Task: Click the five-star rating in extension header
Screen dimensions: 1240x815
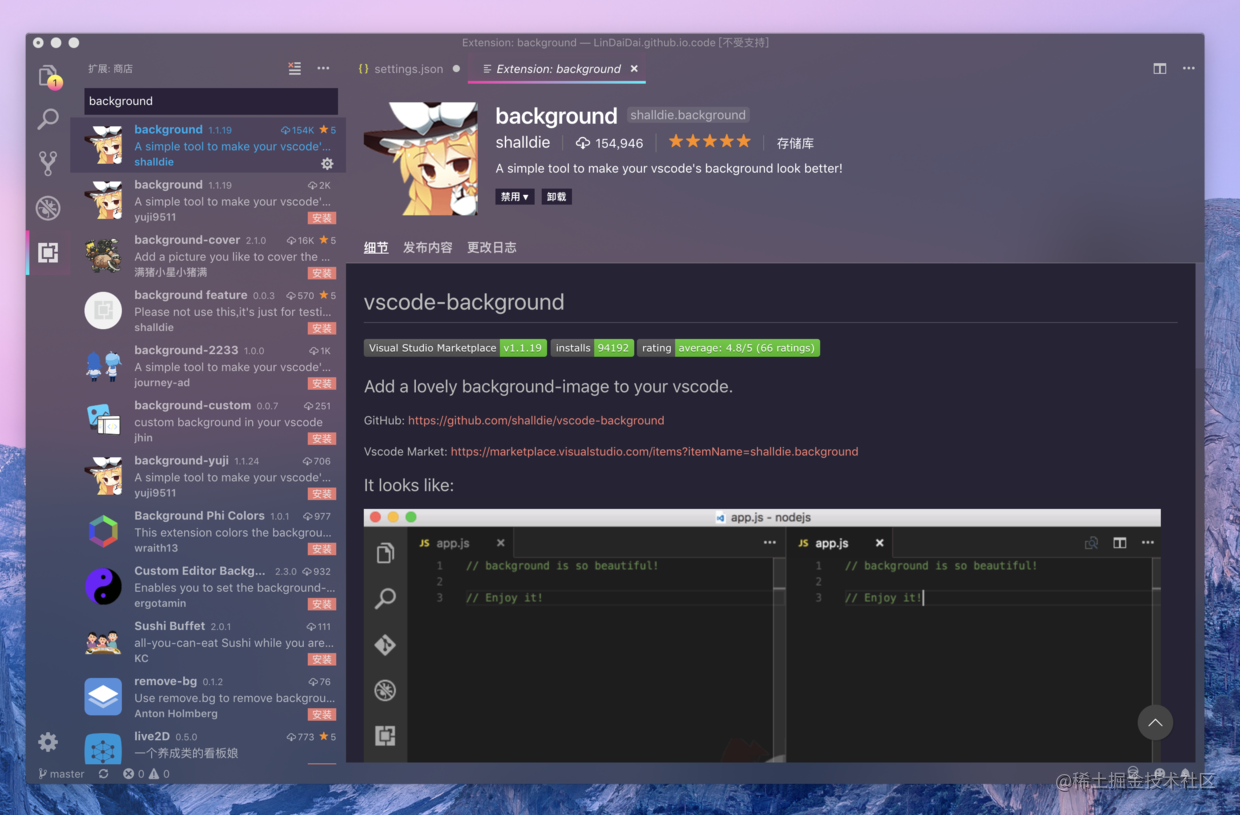Action: point(709,142)
